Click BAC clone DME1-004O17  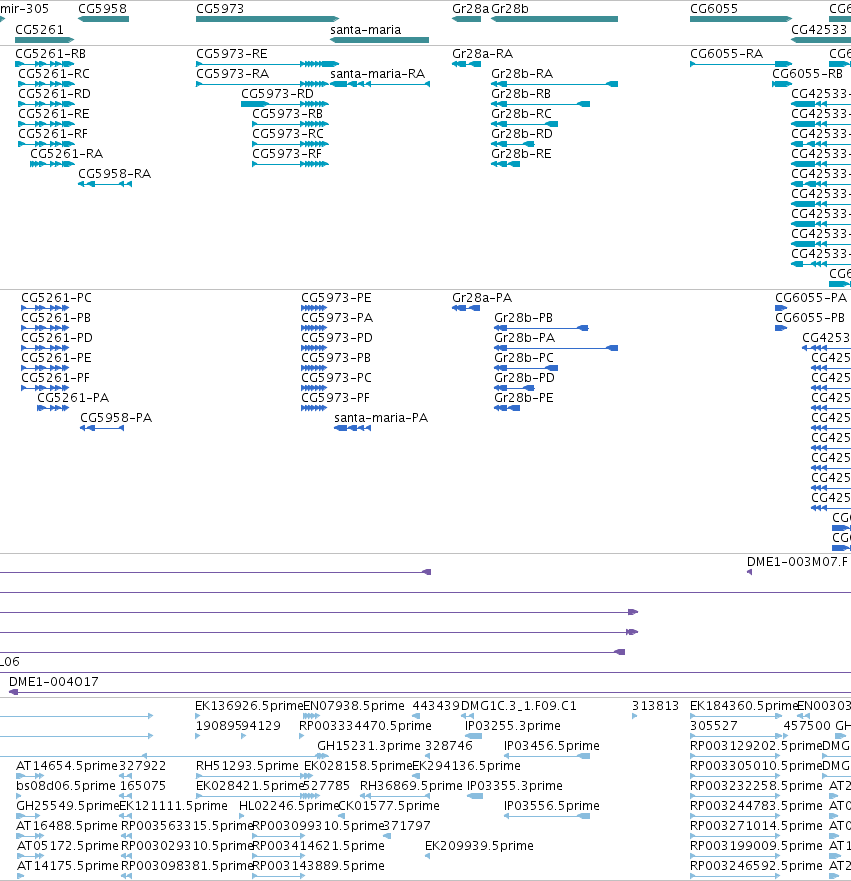click(x=430, y=692)
